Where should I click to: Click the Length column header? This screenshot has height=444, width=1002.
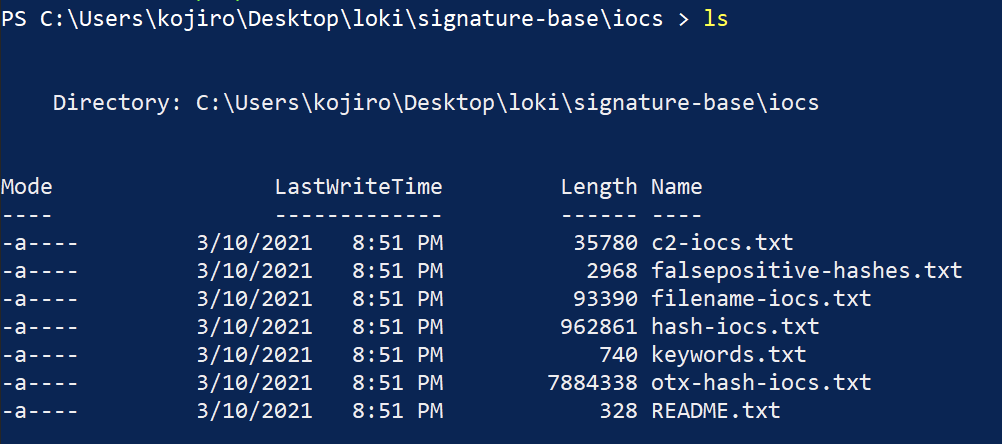point(598,186)
